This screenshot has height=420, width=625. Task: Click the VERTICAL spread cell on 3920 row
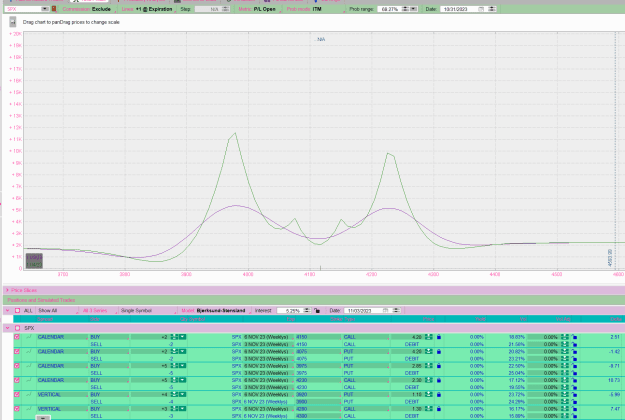[x=62, y=394]
